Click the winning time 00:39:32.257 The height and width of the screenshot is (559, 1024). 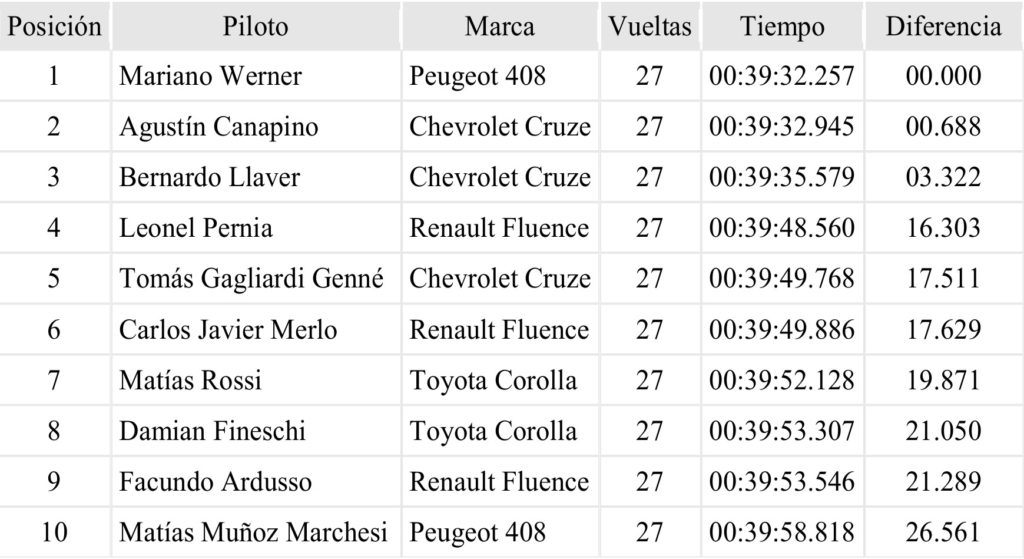click(x=782, y=76)
